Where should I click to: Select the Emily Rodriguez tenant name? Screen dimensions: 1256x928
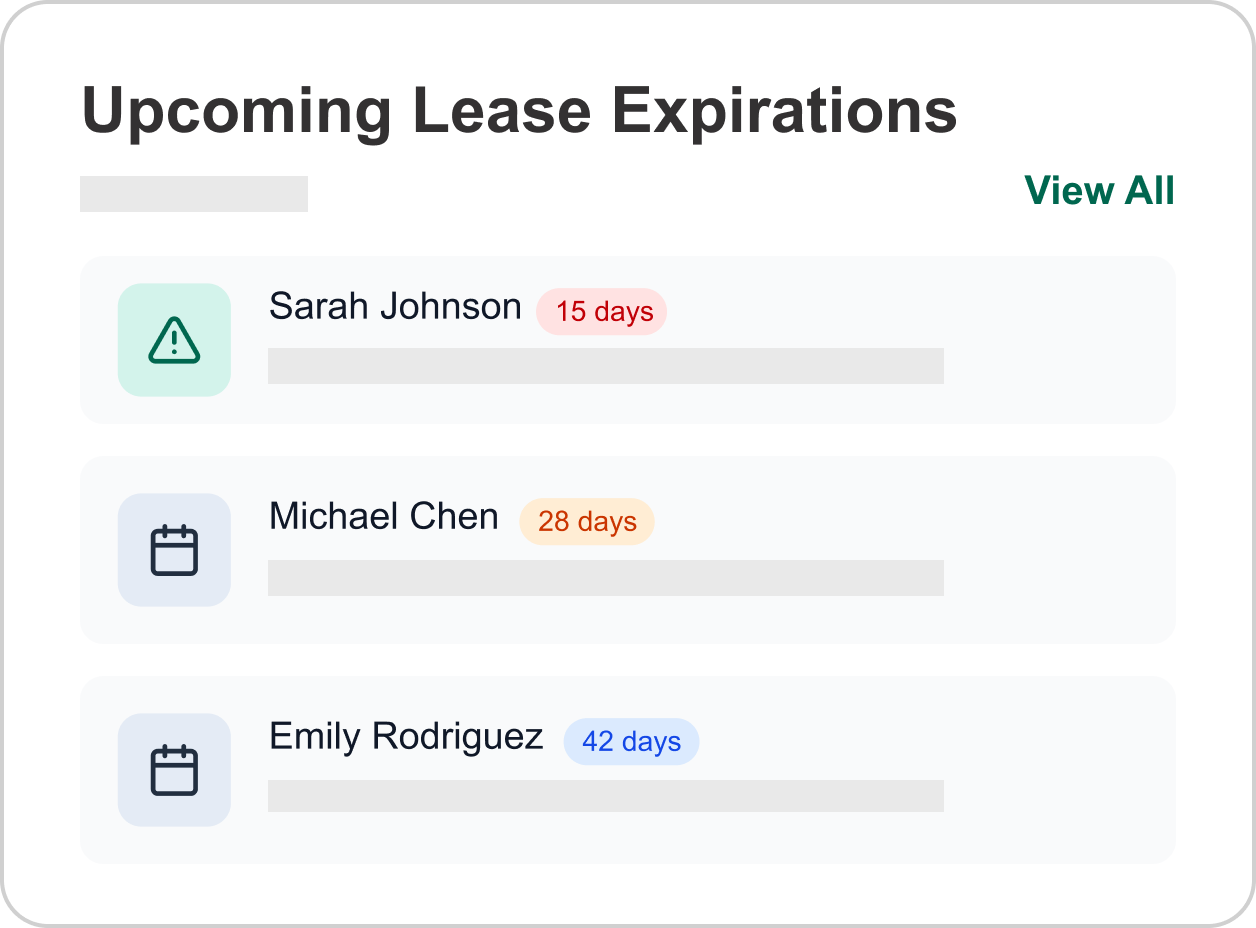point(406,737)
